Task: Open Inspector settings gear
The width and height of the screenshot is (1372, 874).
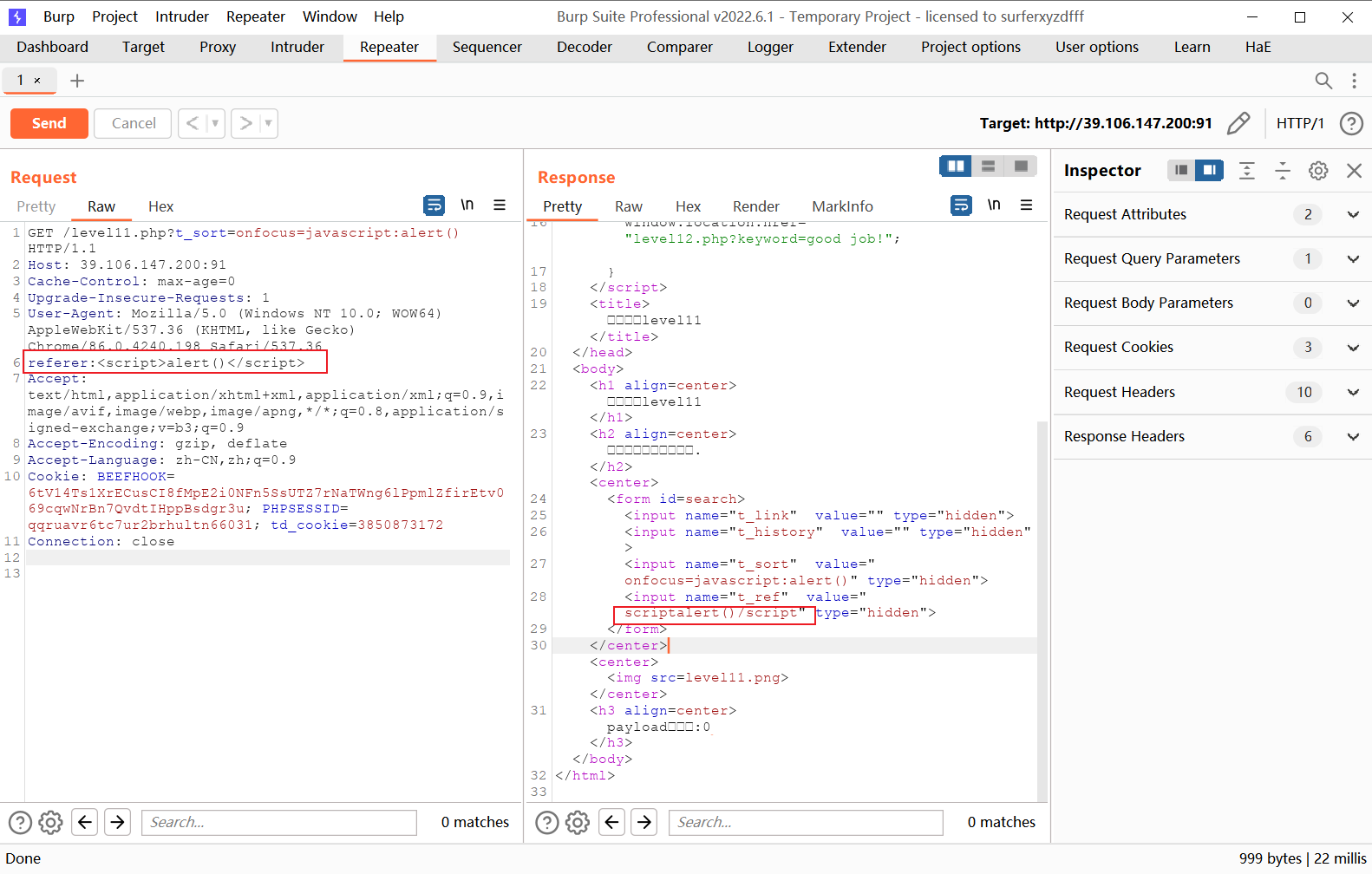Action: click(1318, 171)
